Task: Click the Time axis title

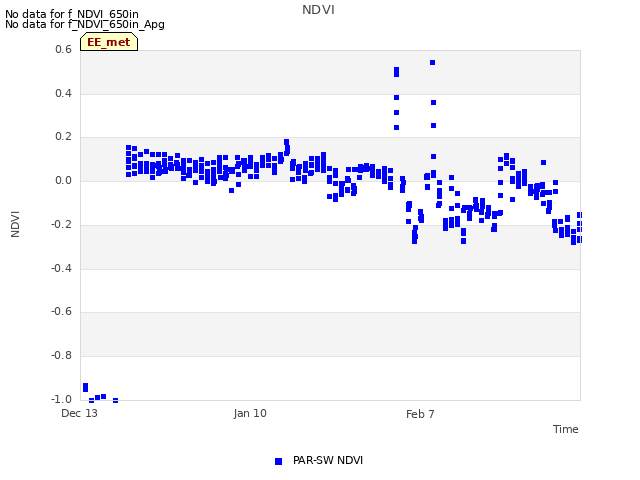Action: point(566,429)
